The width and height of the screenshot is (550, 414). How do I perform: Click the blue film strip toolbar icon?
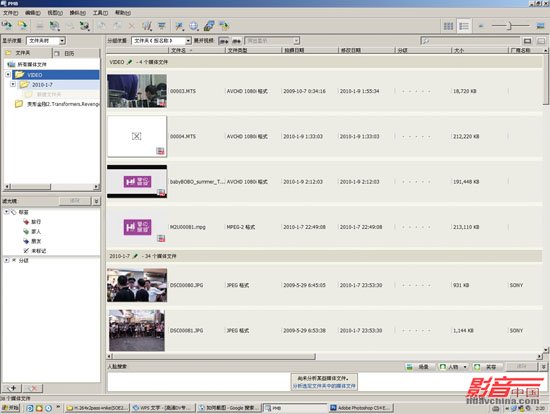click(209, 26)
